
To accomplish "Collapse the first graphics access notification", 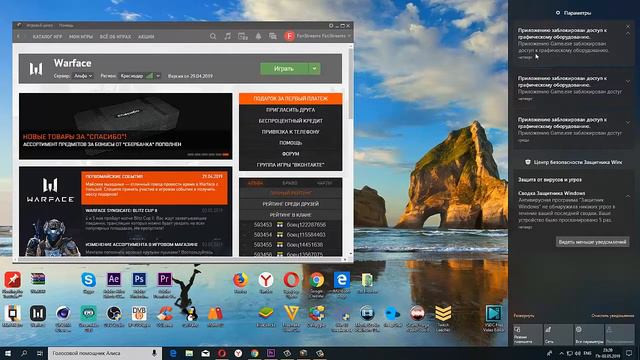I will point(628,34).
